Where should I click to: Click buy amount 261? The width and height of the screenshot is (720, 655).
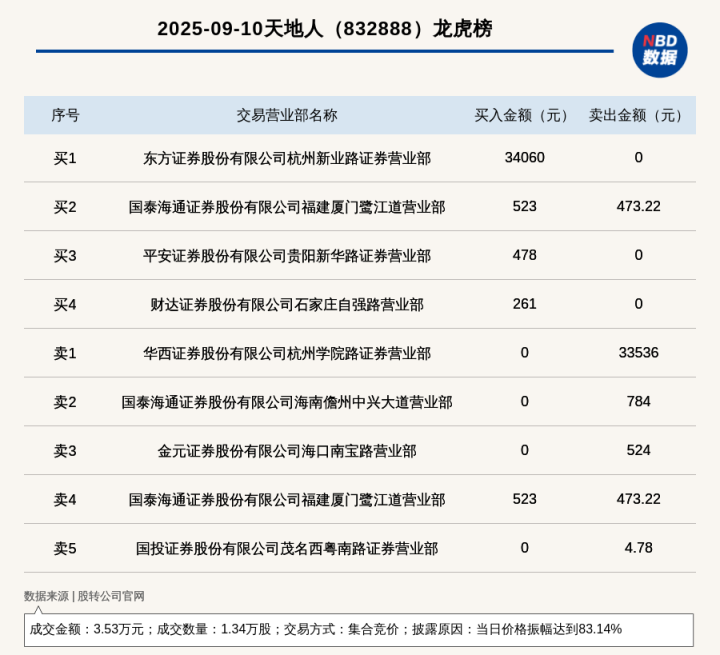(524, 304)
